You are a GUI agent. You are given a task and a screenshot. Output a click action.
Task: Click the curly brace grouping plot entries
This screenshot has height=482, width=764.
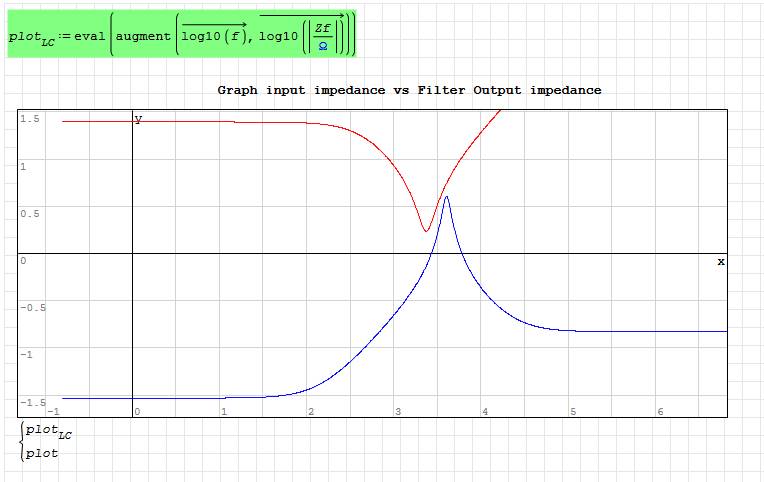[x=21, y=443]
